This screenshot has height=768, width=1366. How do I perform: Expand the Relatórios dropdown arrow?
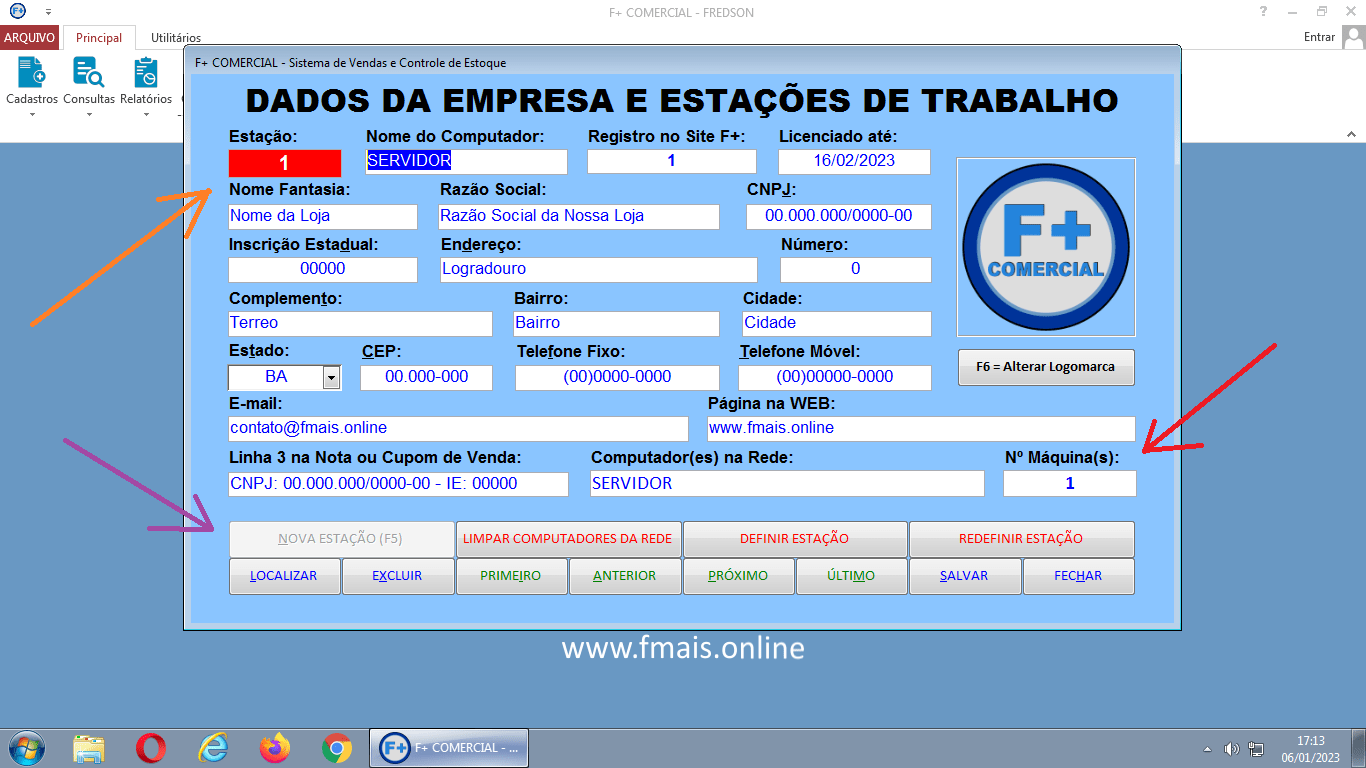coord(146,114)
